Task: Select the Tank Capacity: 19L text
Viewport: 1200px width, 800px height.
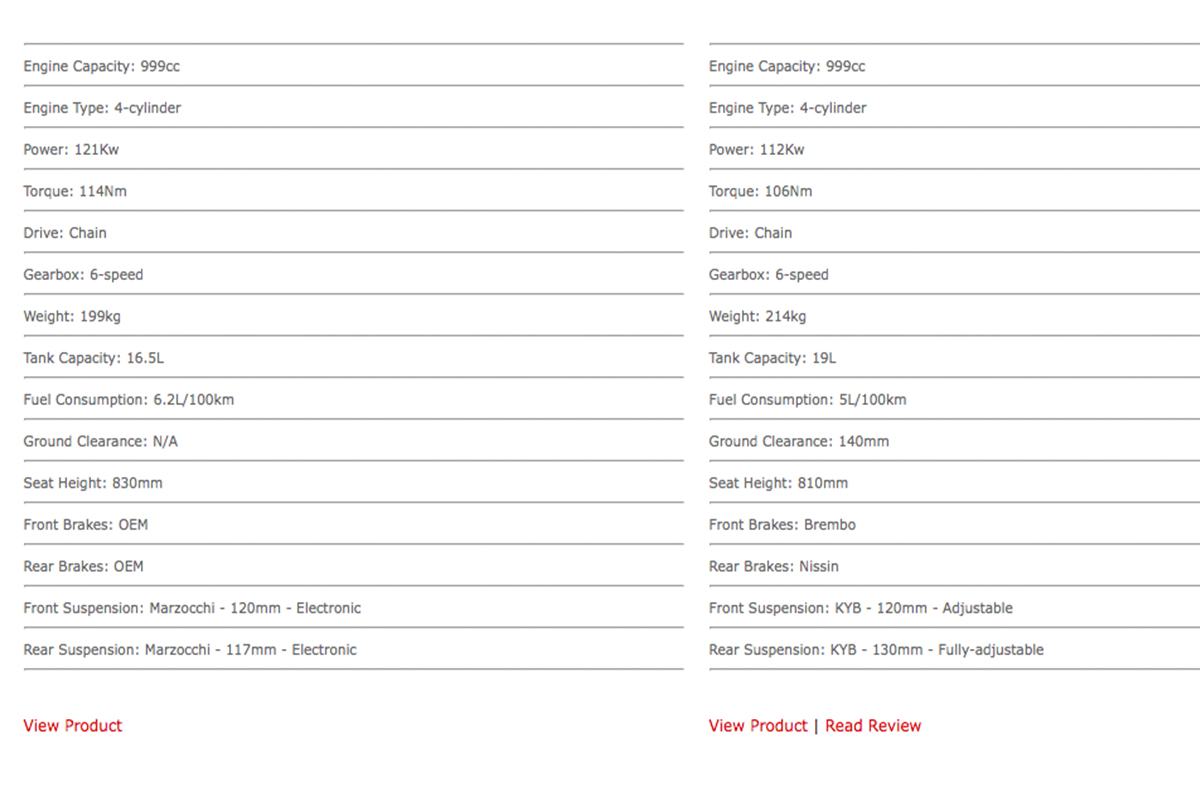Action: (773, 358)
